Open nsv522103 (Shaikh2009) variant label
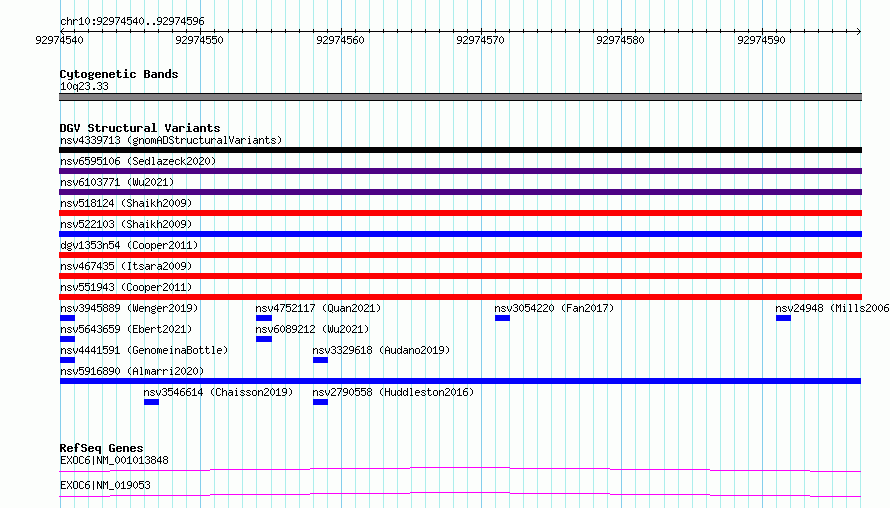 [x=126, y=224]
